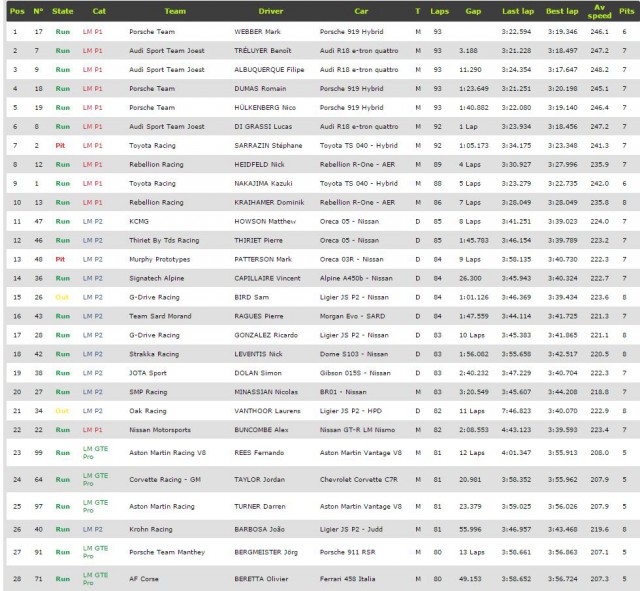Click car Oreca 03R - Nissan
The image size is (640, 591).
coord(351,259)
